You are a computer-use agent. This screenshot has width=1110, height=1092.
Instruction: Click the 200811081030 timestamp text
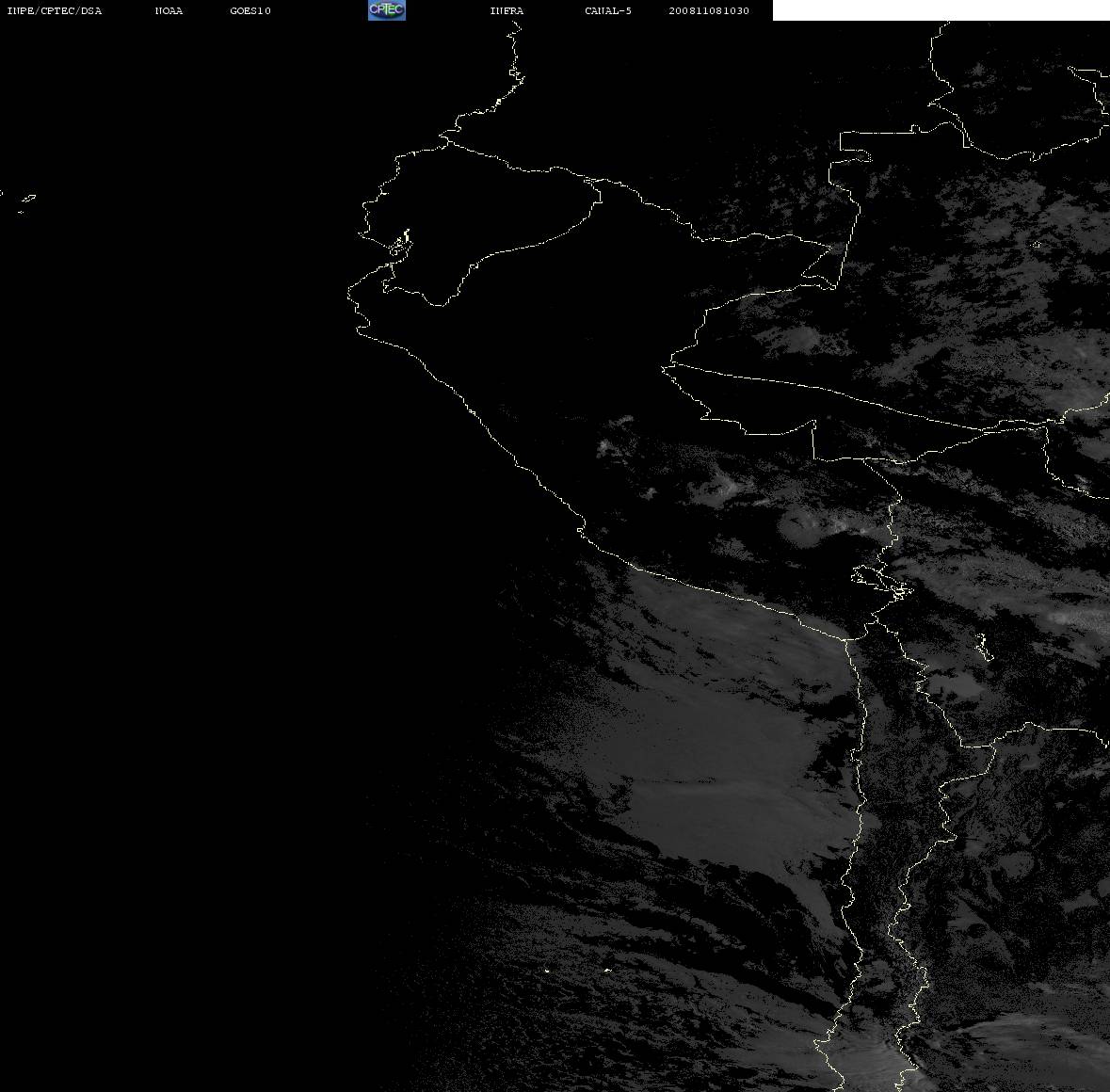point(709,10)
